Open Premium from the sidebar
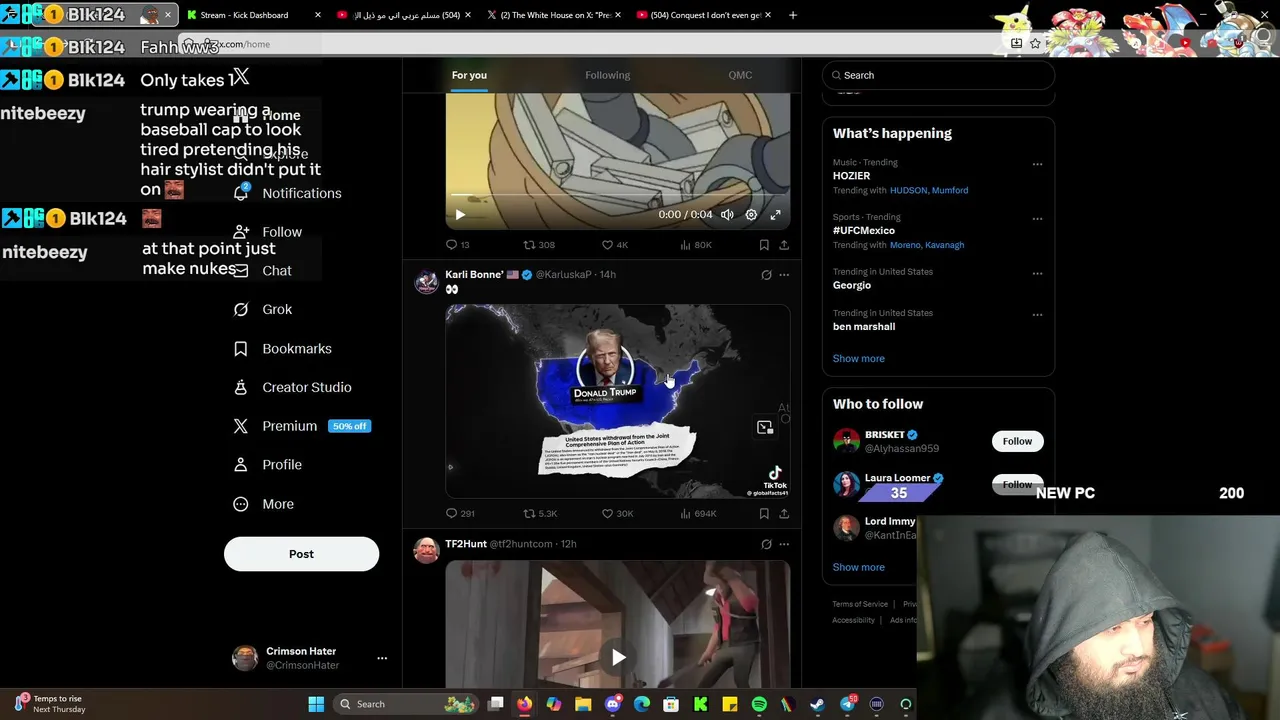Screen dimensions: 1280x720 [x=301, y=426]
